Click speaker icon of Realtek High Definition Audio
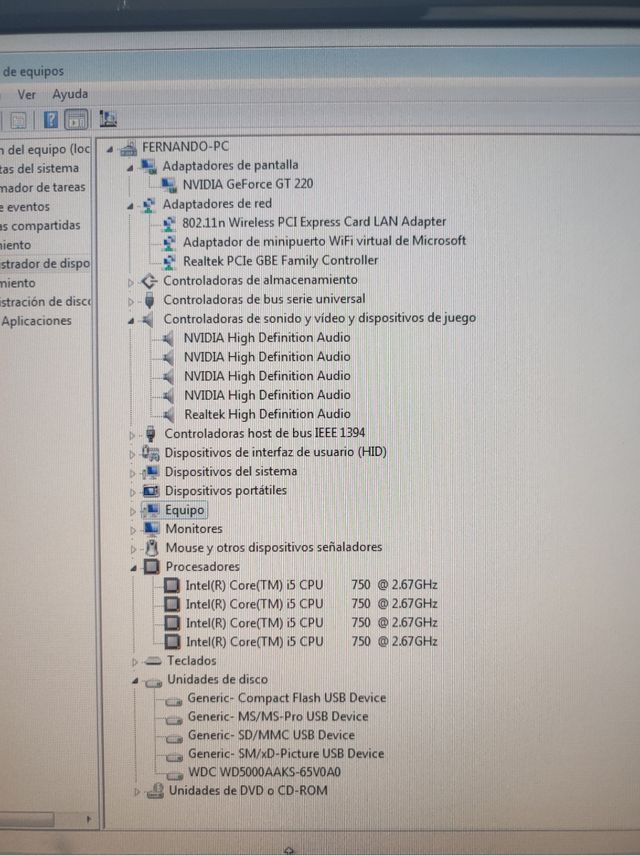Screen dimensions: 640x855 pyautogui.click(x=169, y=414)
